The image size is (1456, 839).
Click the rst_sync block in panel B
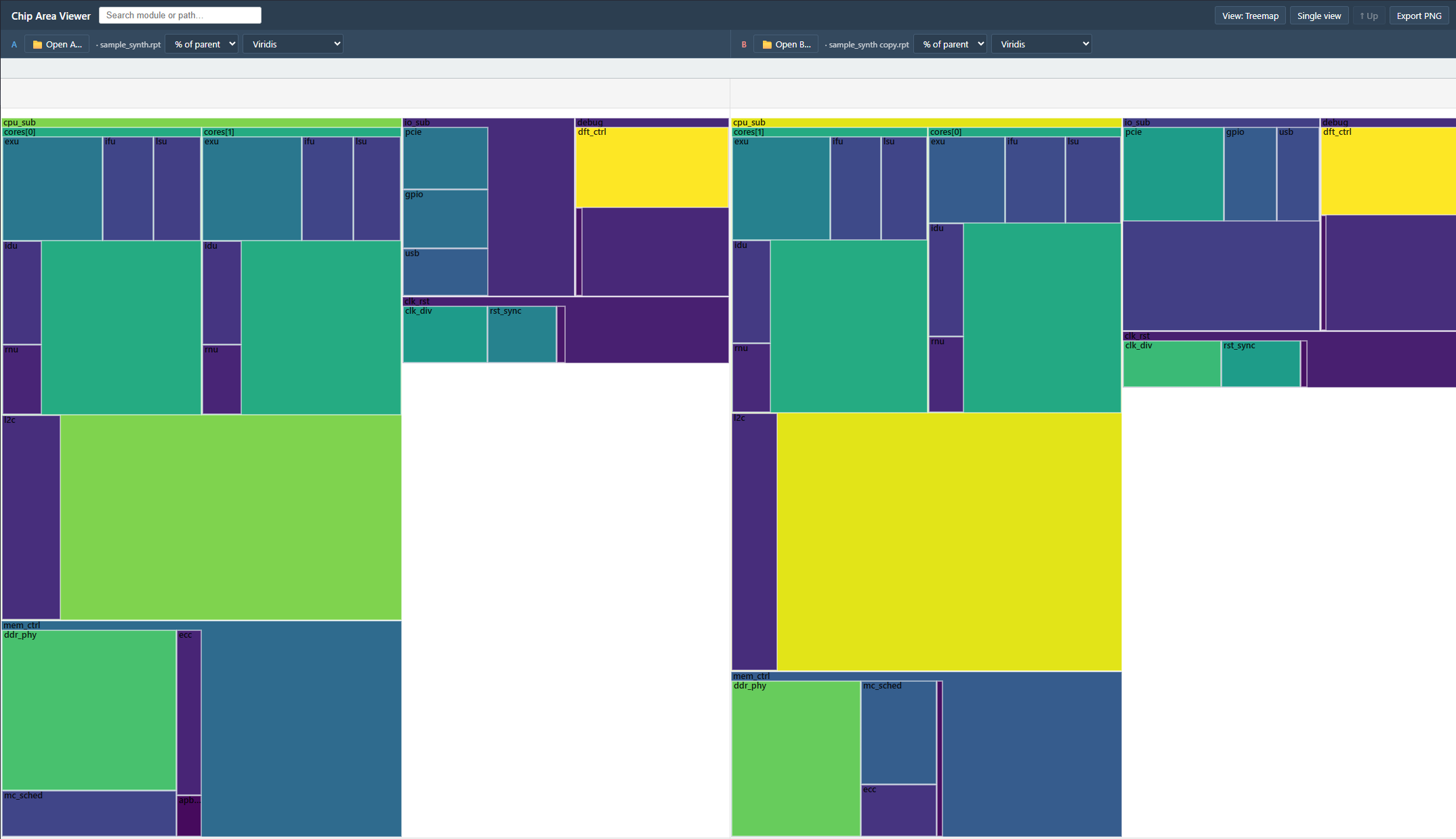(x=1261, y=364)
